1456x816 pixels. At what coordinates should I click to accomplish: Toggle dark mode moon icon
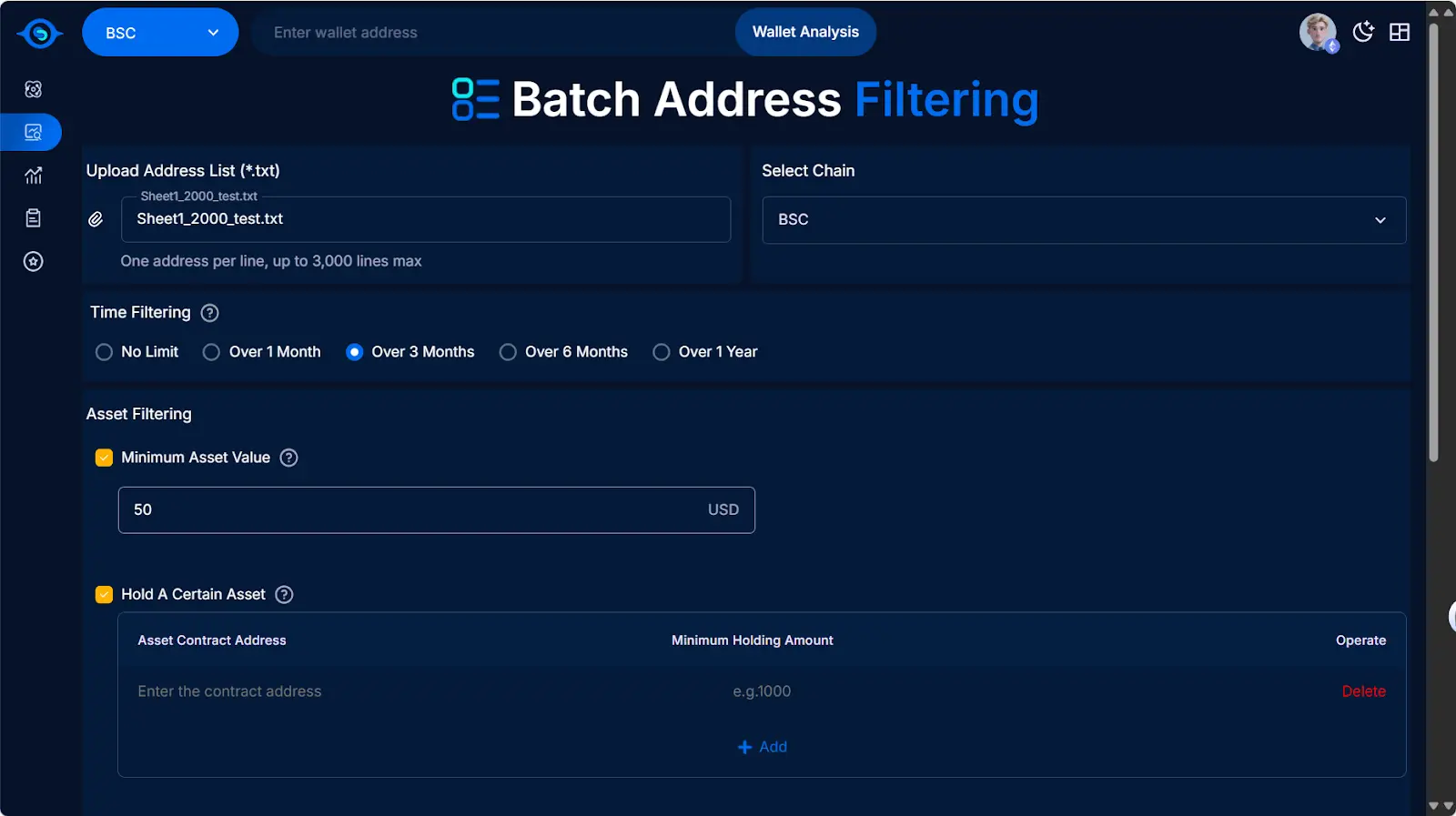click(x=1362, y=32)
